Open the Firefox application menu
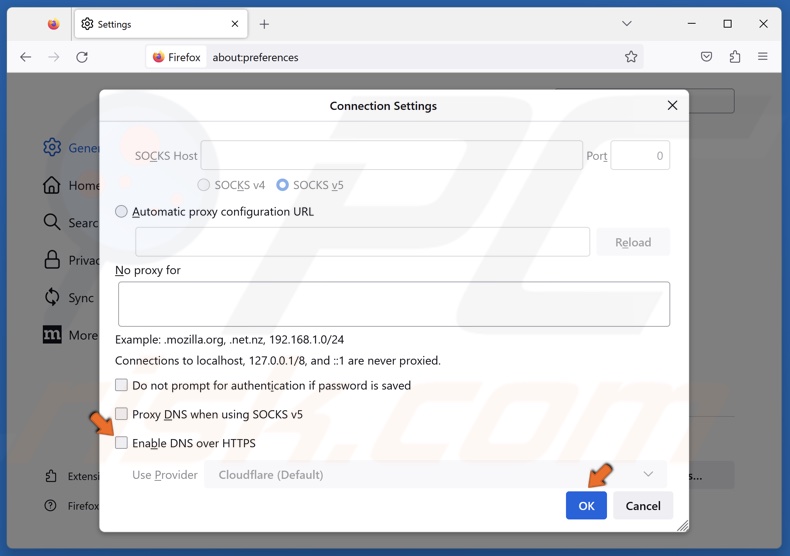This screenshot has height=556, width=790. tap(763, 57)
